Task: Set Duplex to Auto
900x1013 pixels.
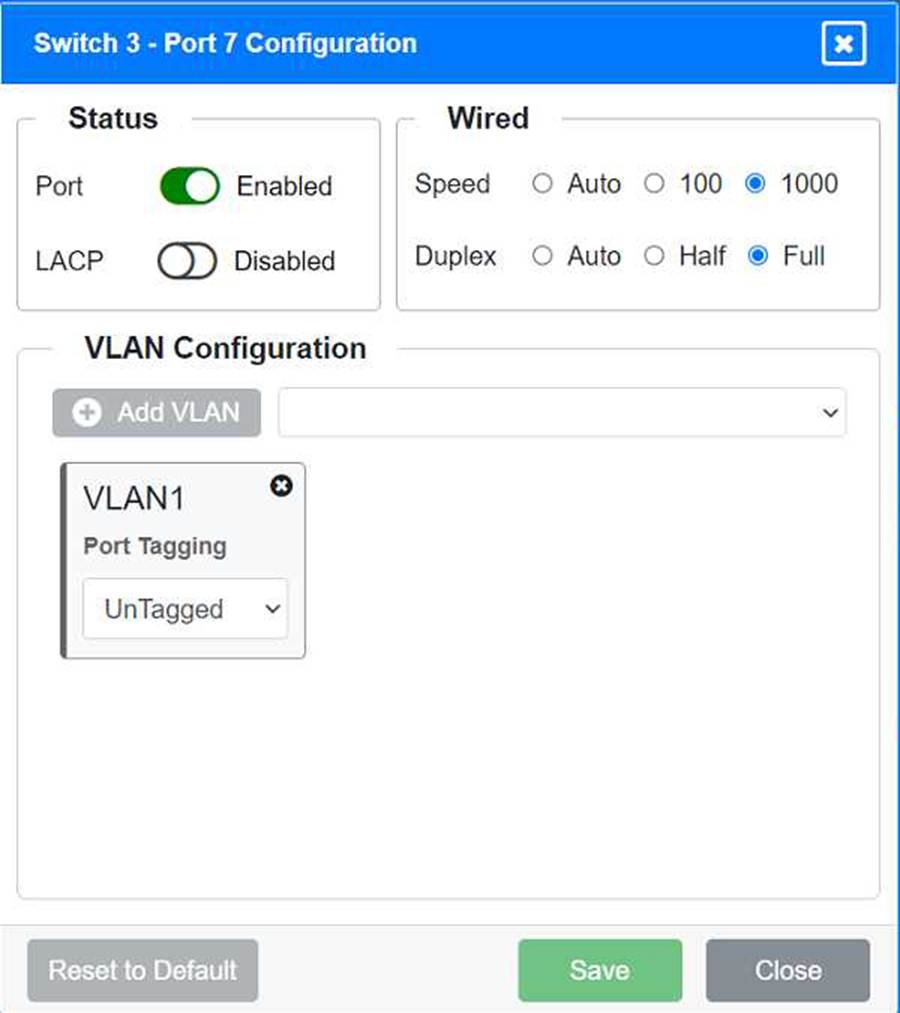Action: (542, 256)
